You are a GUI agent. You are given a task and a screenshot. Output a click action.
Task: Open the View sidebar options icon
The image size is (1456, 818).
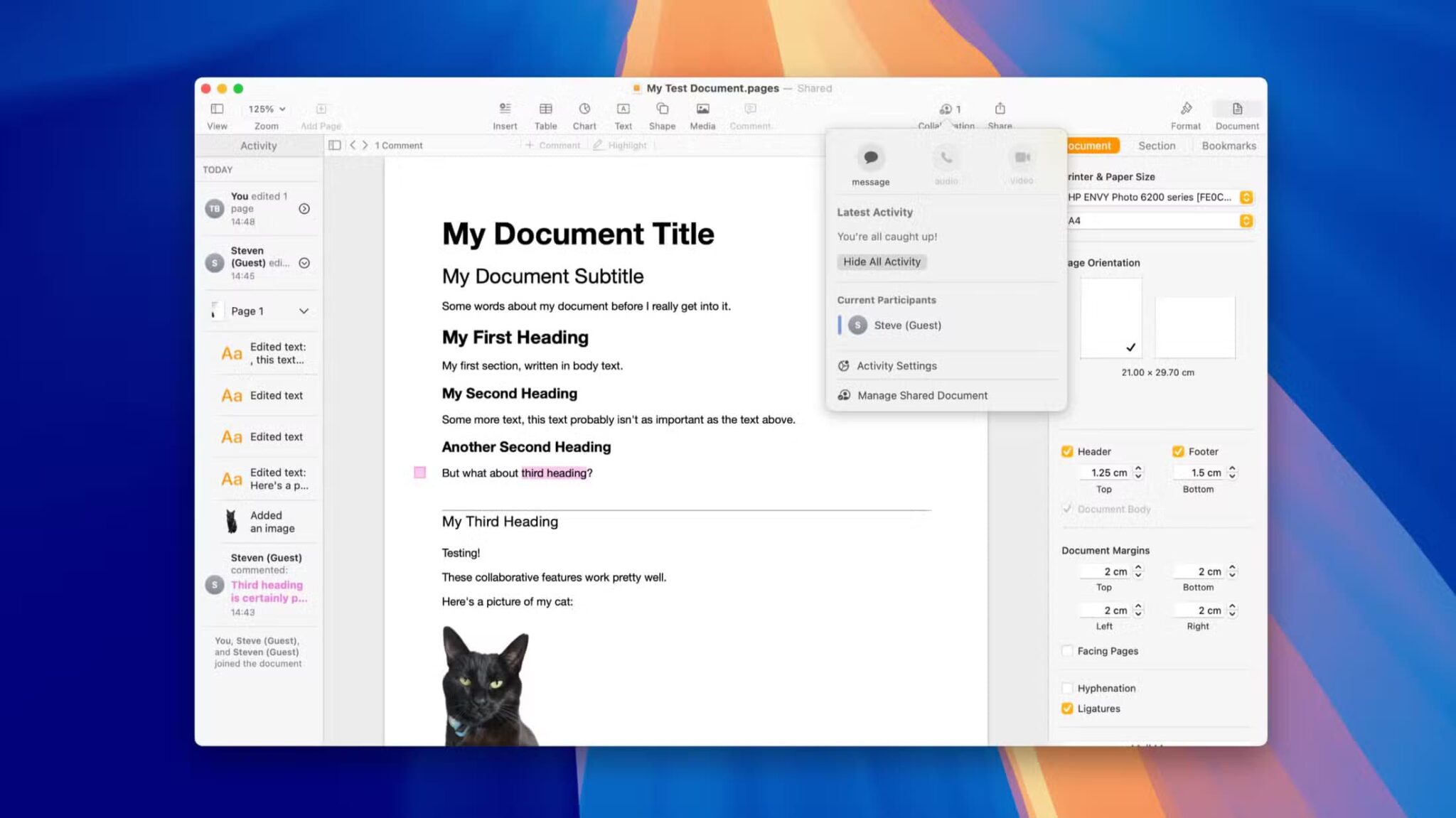click(217, 109)
